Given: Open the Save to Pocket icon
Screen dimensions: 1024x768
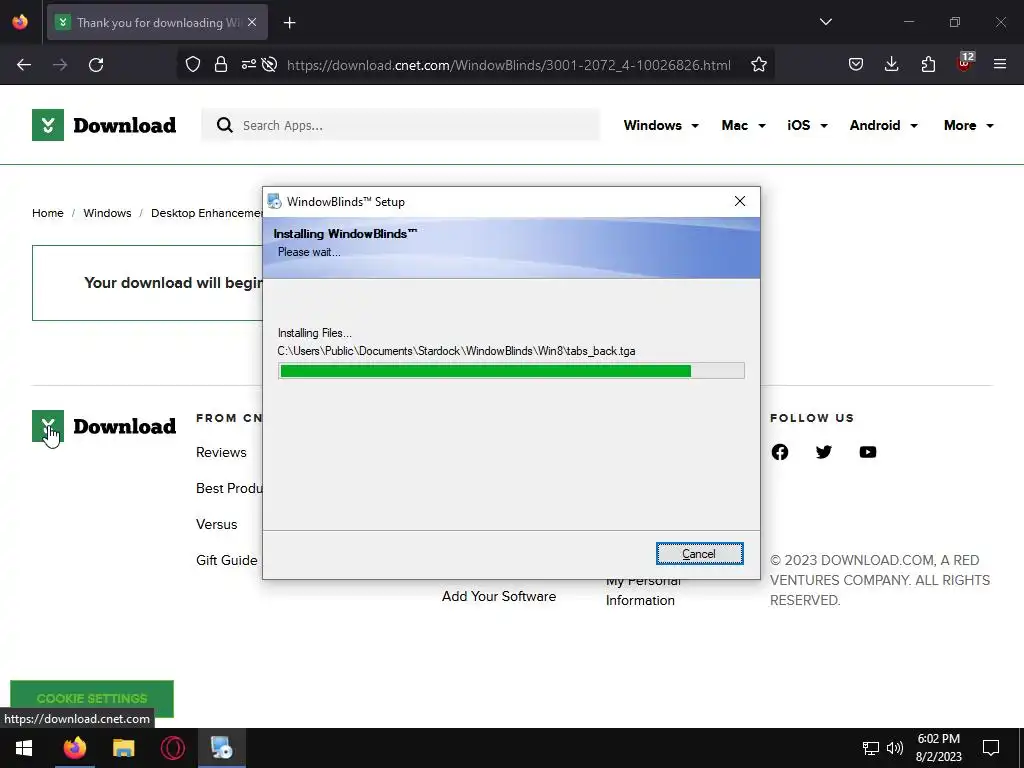Looking at the screenshot, I should point(856,65).
